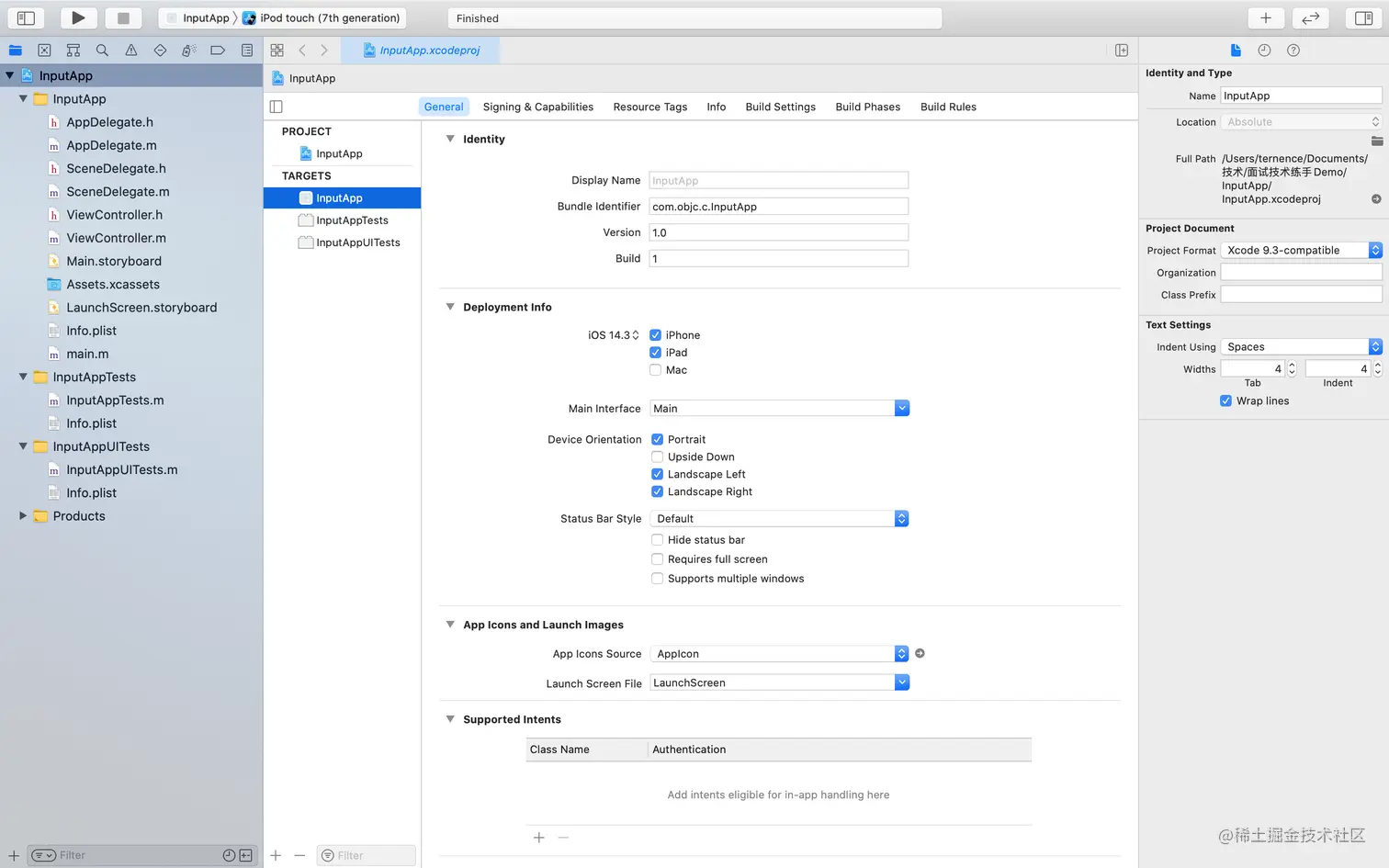Edit the Bundle Identifier field

779,207
